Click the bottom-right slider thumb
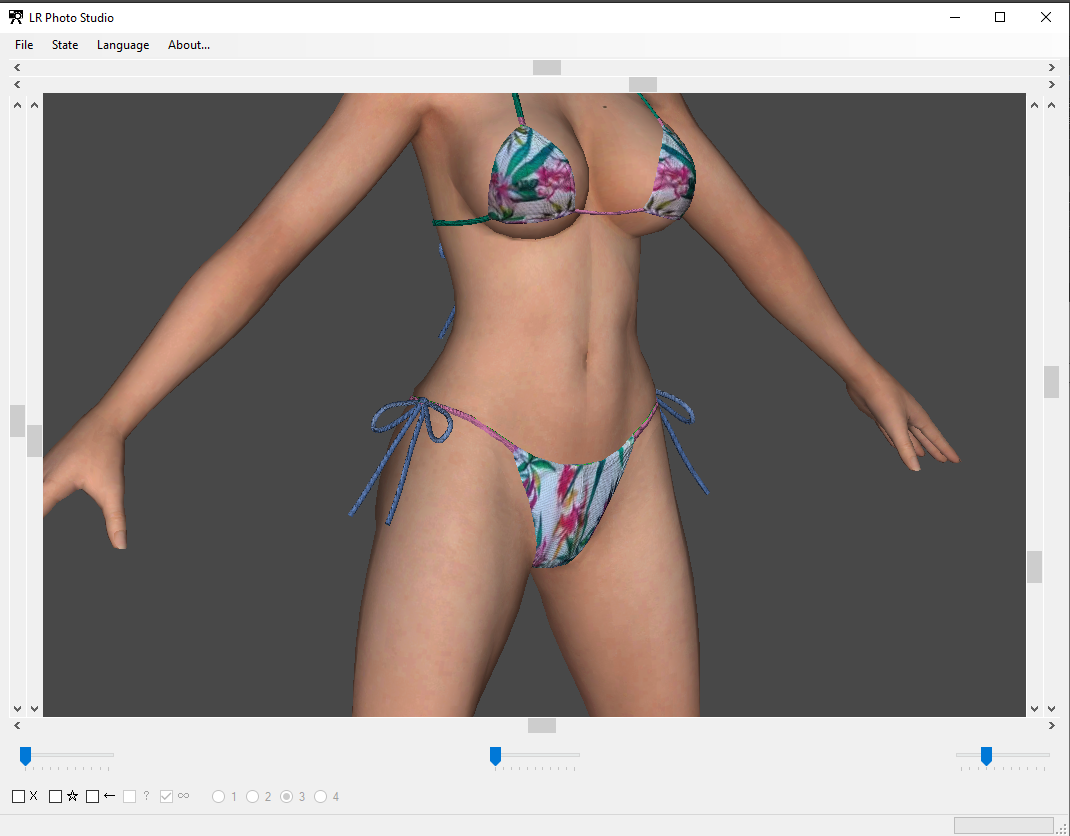This screenshot has height=836, width=1070. 986,756
